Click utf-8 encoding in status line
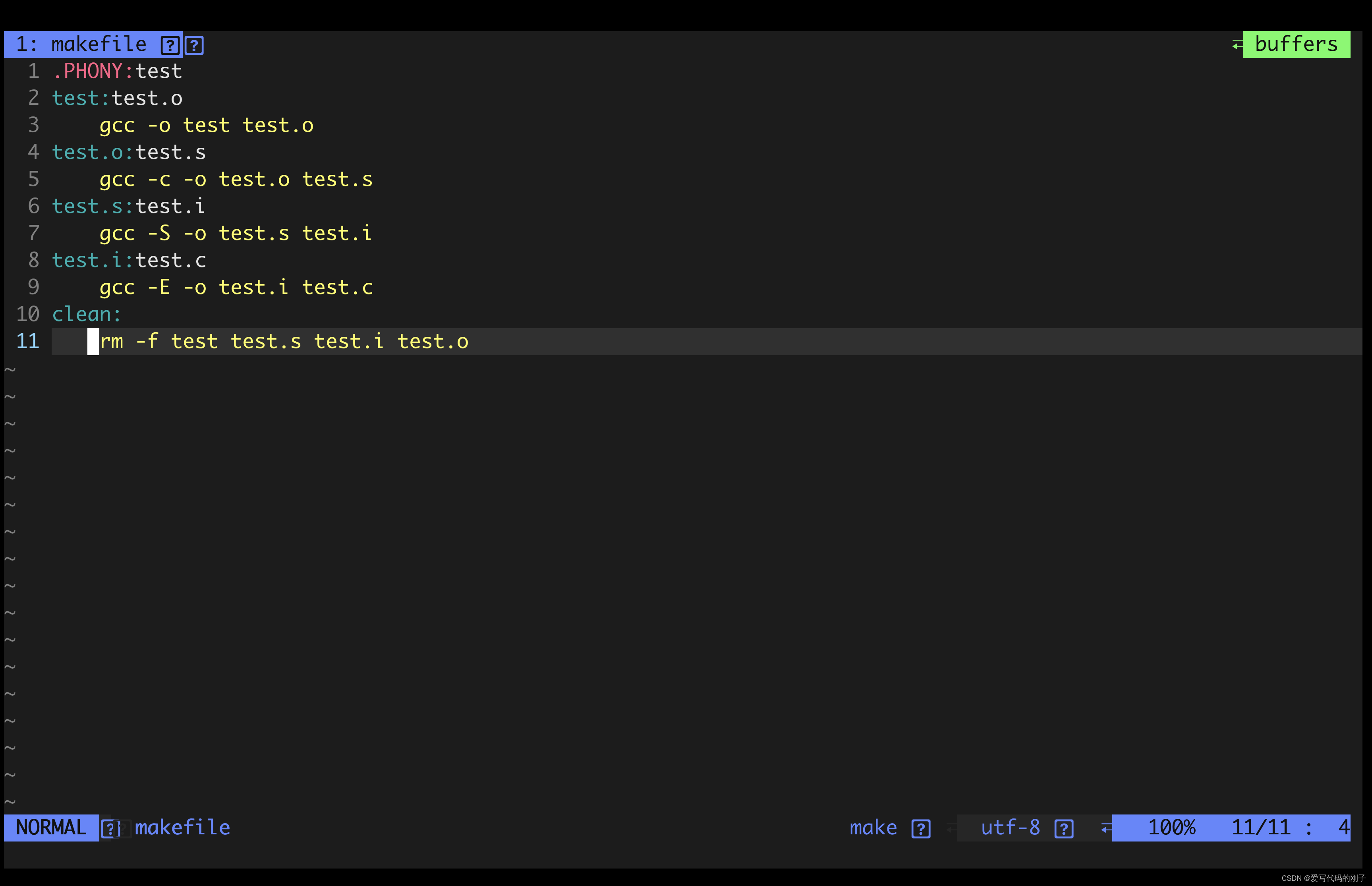This screenshot has height=886, width=1372. [x=1010, y=827]
